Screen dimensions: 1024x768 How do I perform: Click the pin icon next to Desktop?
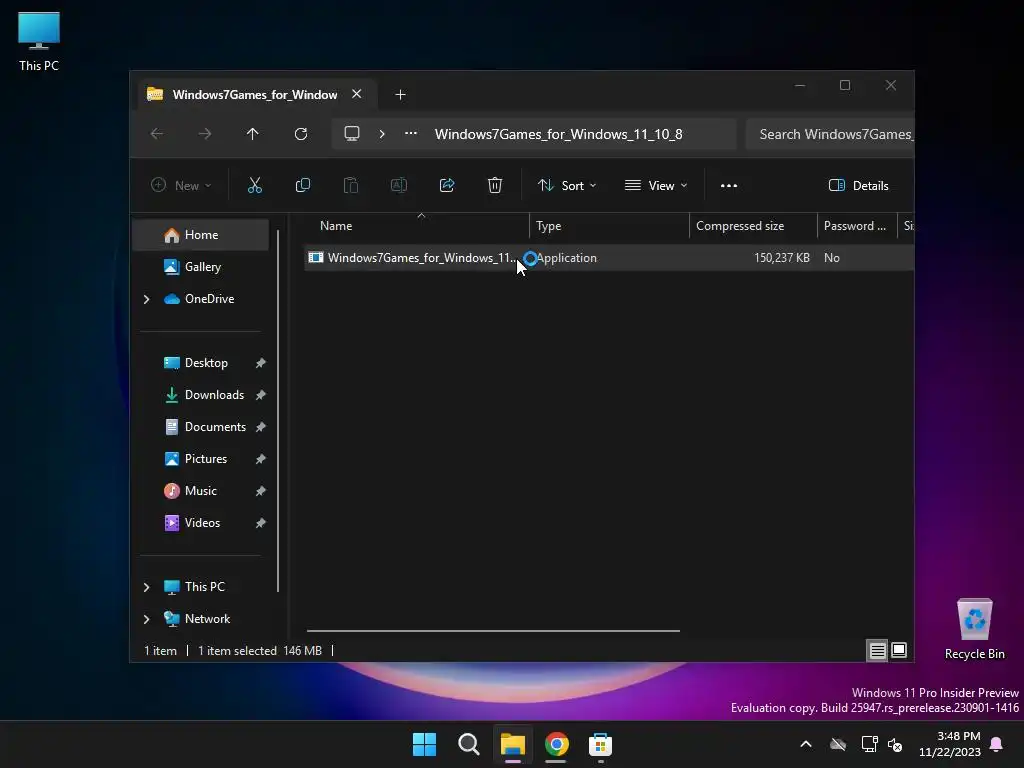click(261, 363)
